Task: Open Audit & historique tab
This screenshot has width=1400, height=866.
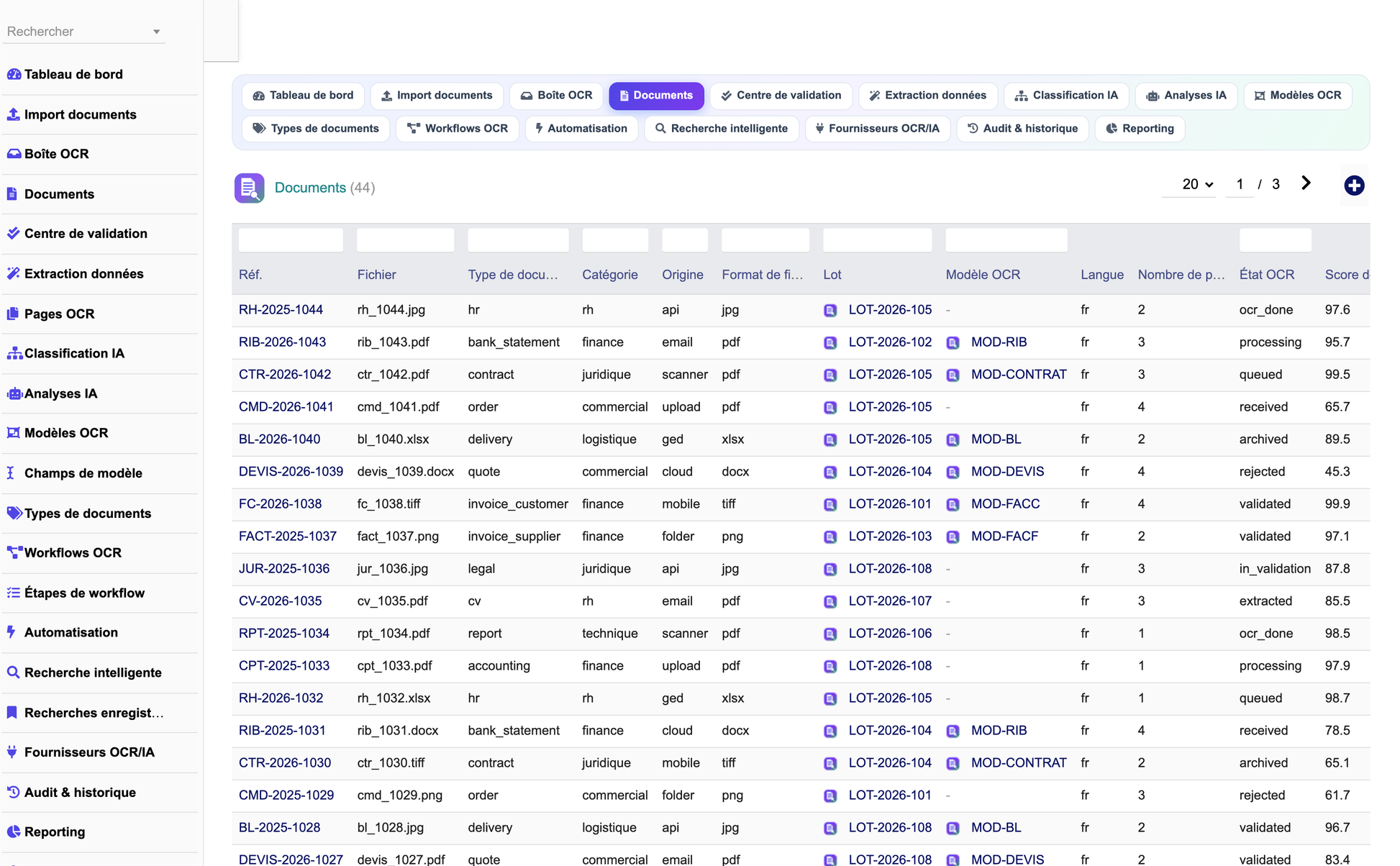Action: [1022, 129]
